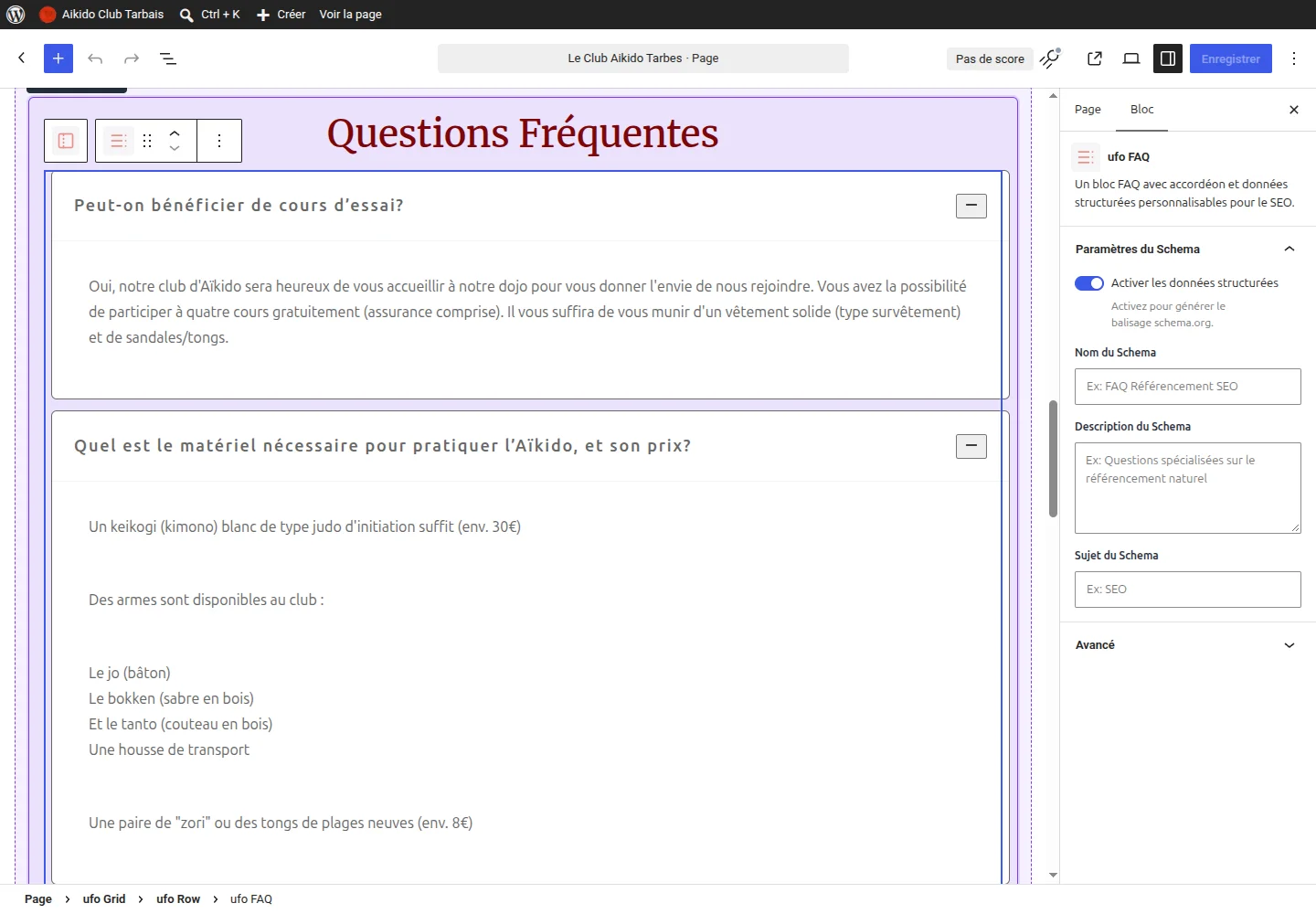
Task: Open the page in a new tab
Action: click(1095, 58)
